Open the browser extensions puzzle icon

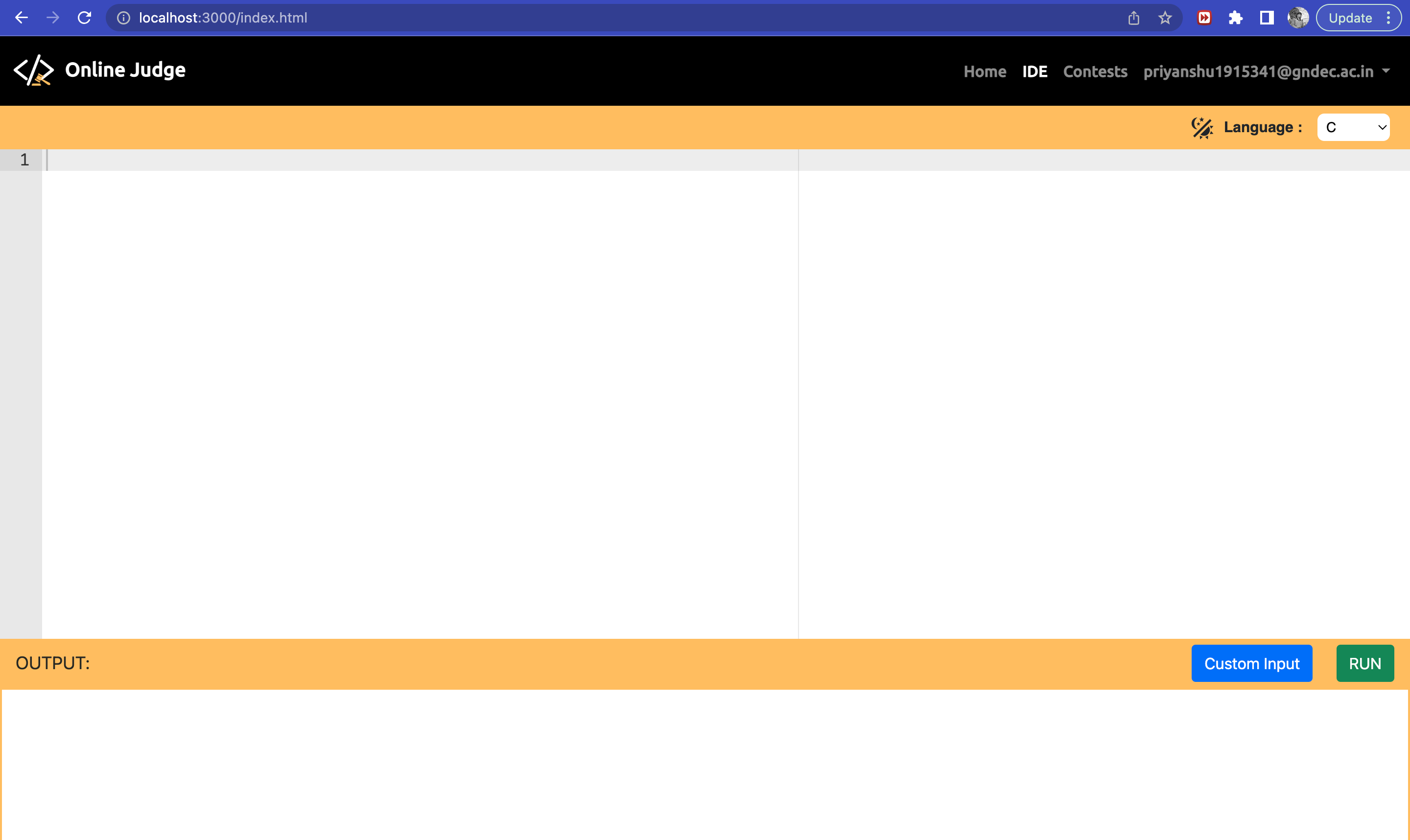pos(1235,18)
